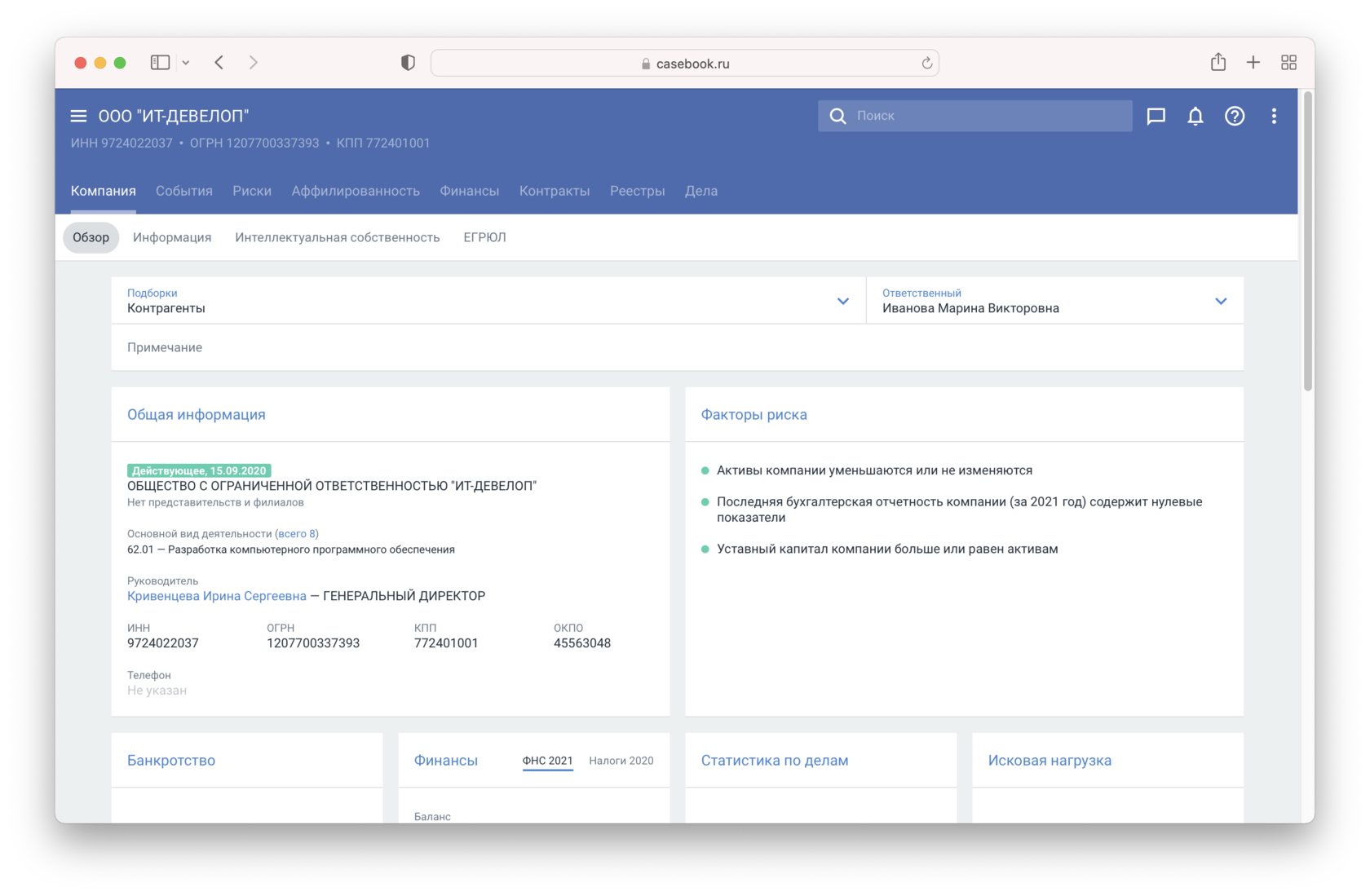Open the Финансы card heading link
Image resolution: width=1370 pixels, height=896 pixels.
pos(446,760)
